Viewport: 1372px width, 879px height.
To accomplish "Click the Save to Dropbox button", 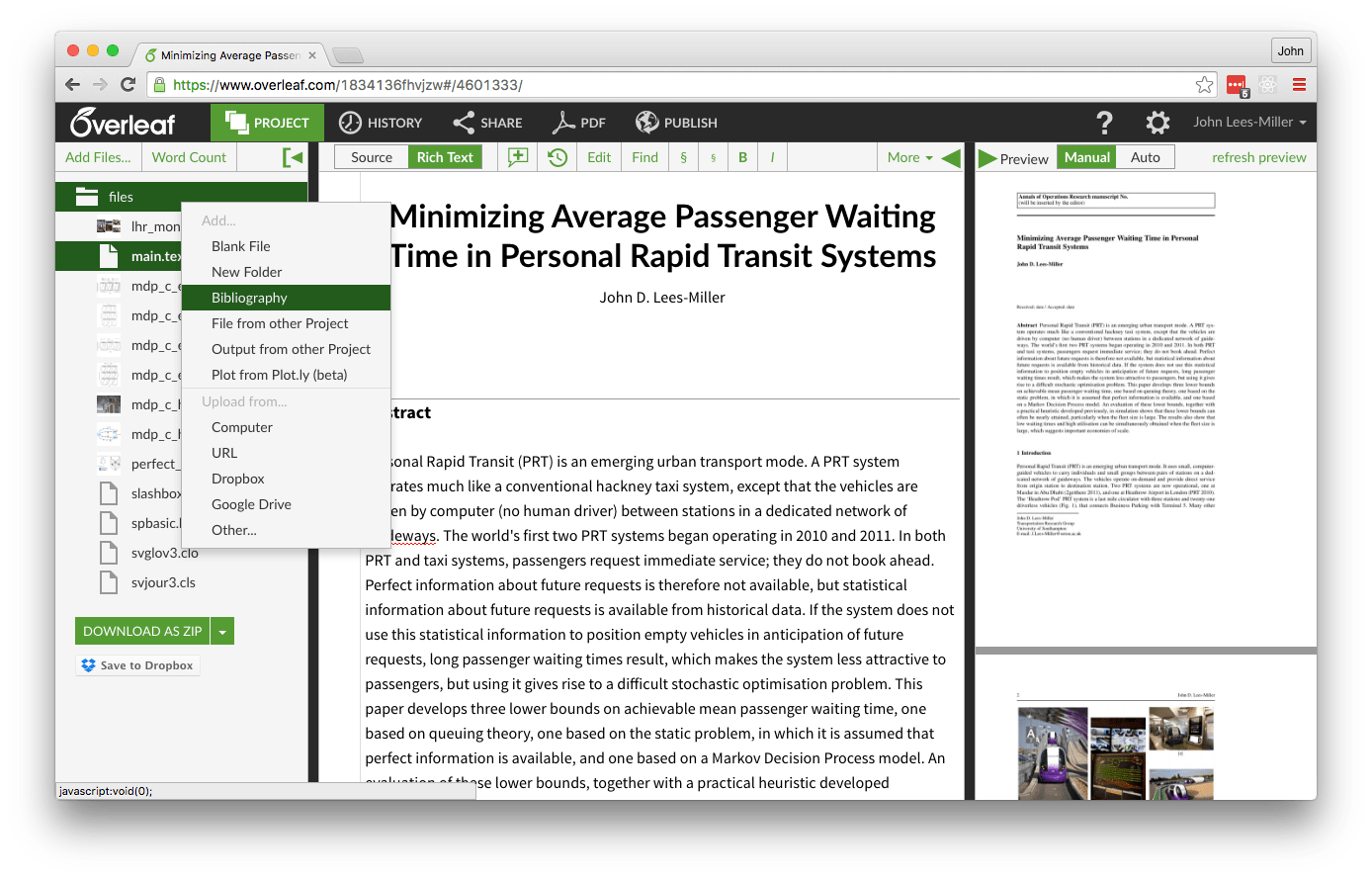I will pos(137,664).
